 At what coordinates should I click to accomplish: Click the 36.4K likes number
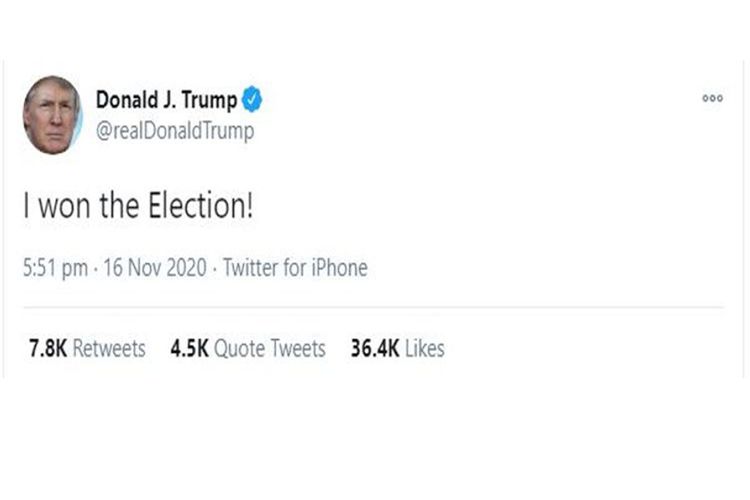tap(374, 348)
